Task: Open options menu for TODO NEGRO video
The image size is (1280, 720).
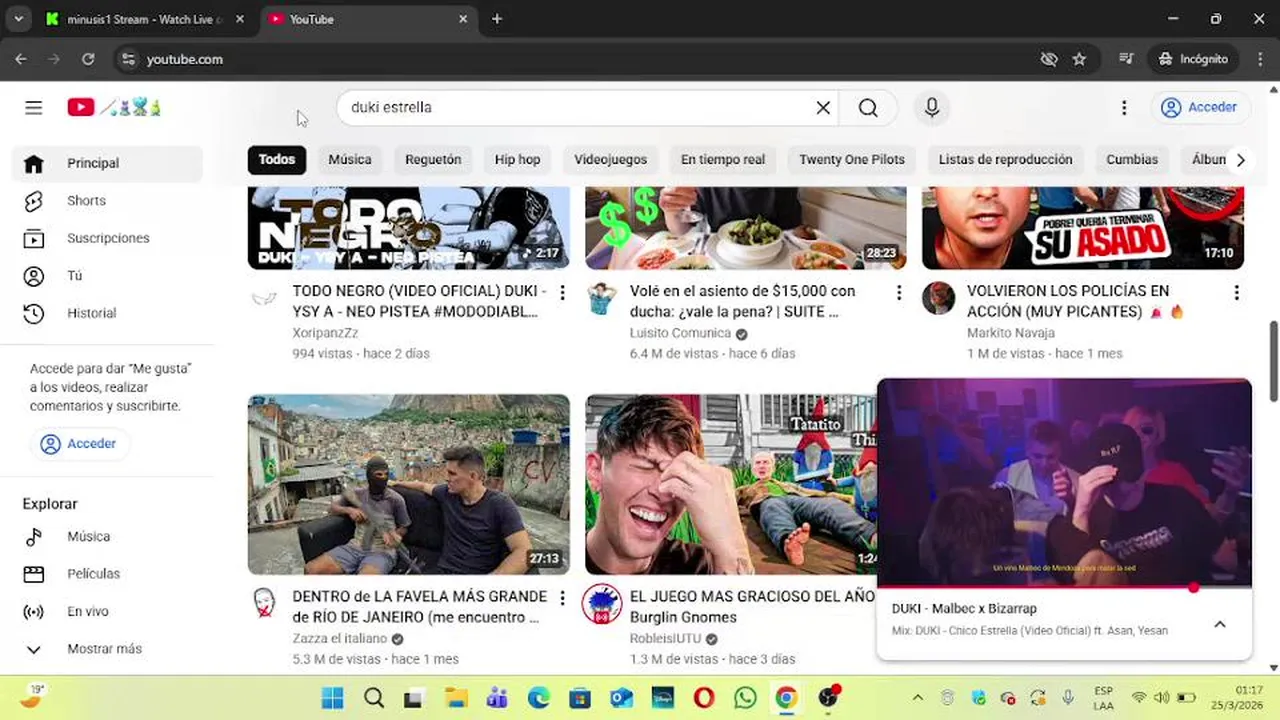Action: (x=562, y=293)
